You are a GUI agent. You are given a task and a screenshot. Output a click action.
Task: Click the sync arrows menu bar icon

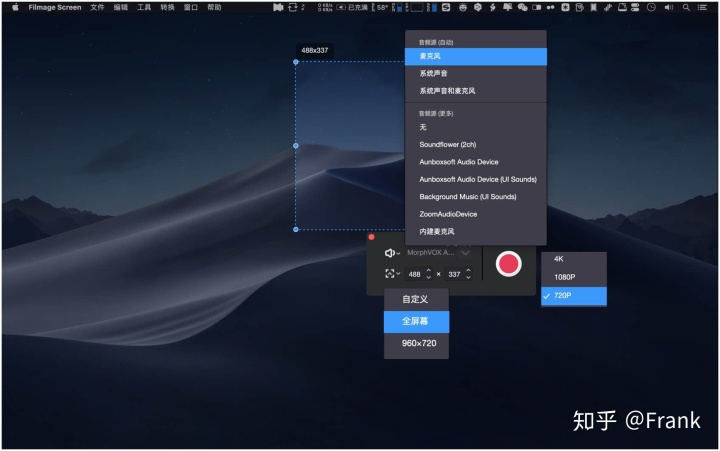click(292, 7)
